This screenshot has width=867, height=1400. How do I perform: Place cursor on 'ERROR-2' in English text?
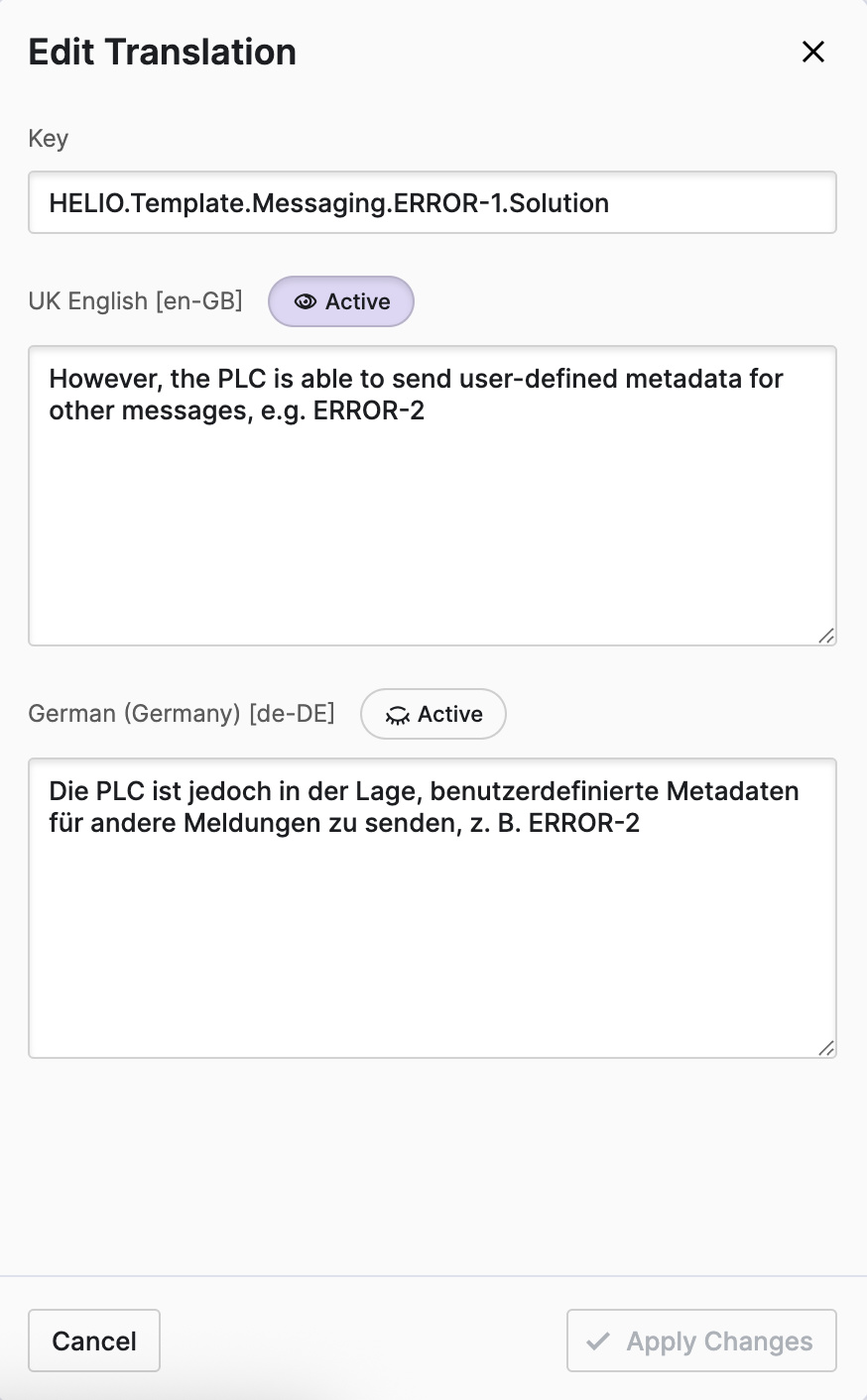pos(369,410)
